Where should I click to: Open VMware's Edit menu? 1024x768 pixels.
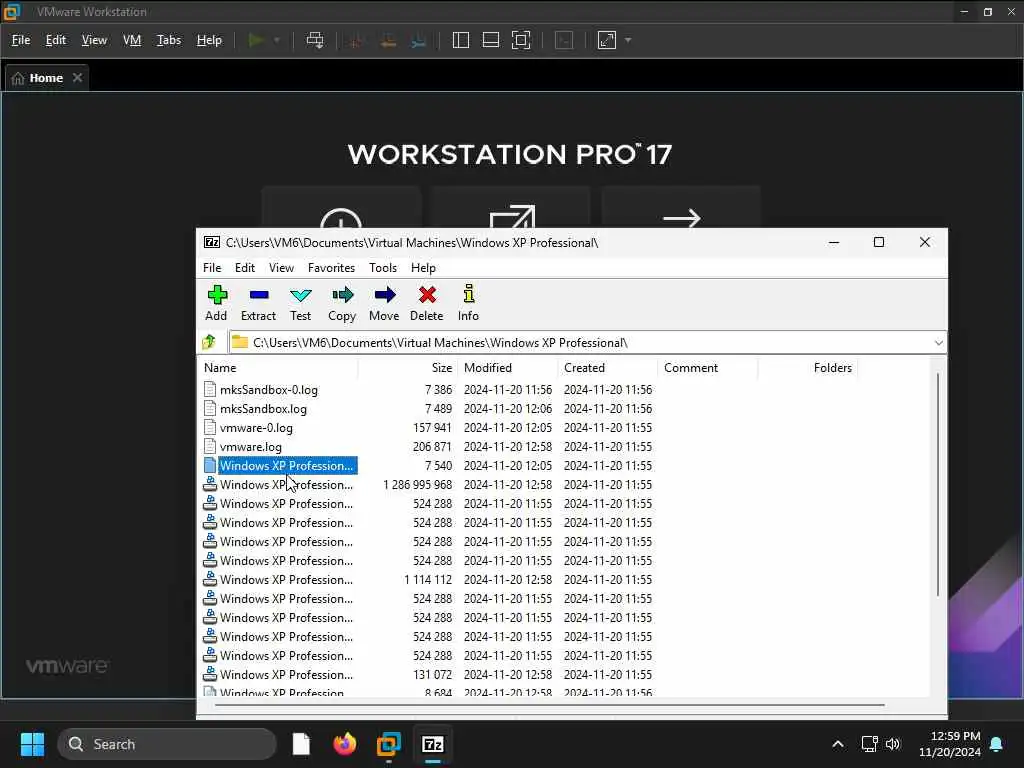[56, 40]
